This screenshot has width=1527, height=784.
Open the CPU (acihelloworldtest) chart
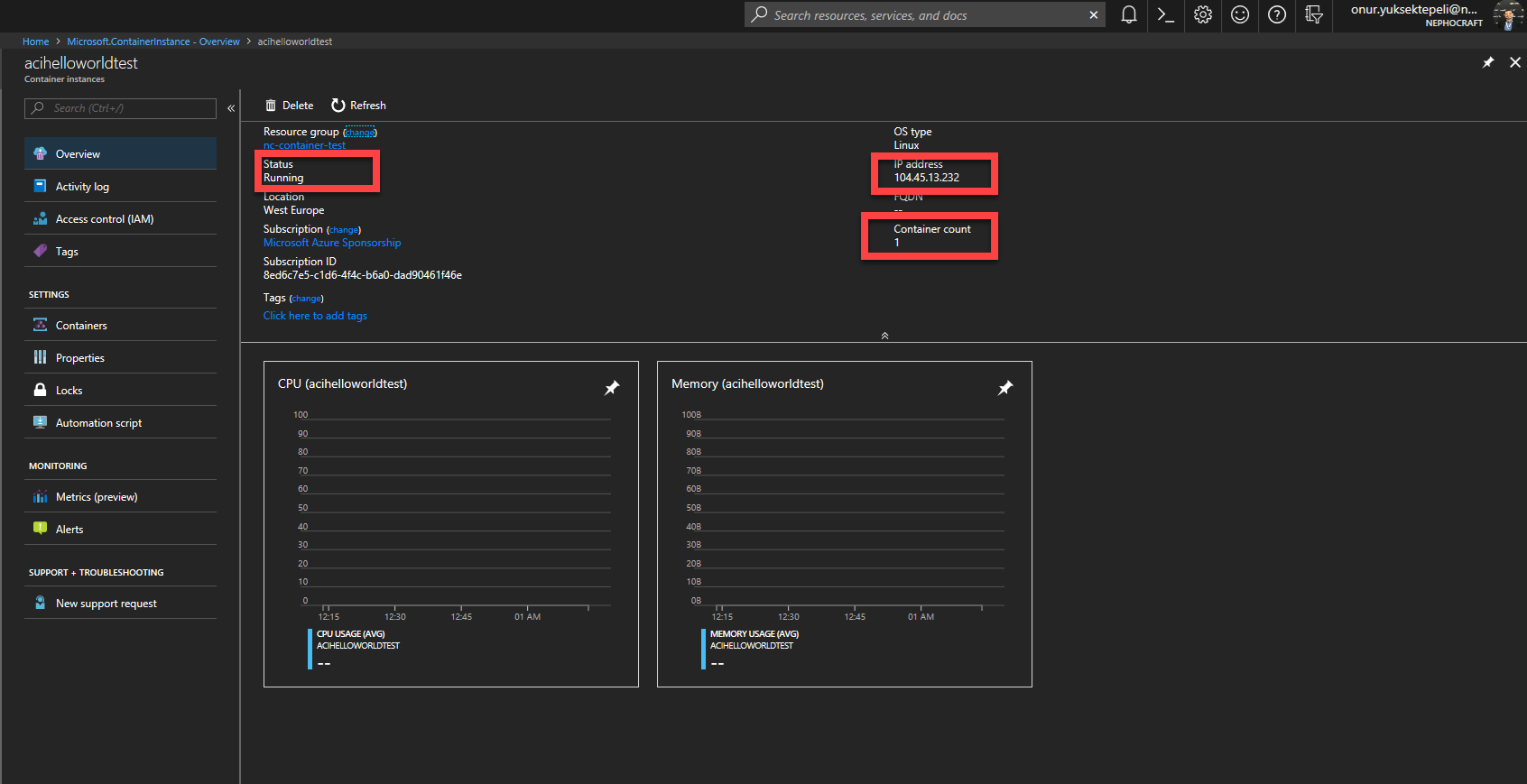[451, 524]
